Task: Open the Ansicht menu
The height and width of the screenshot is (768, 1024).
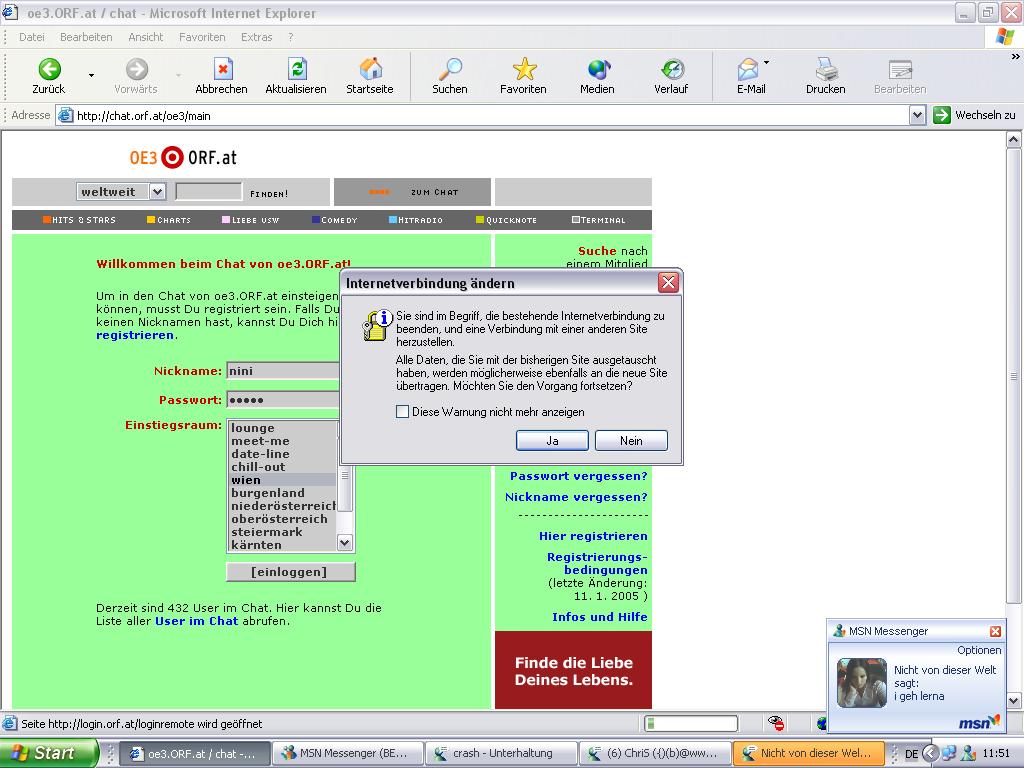Action: [146, 37]
